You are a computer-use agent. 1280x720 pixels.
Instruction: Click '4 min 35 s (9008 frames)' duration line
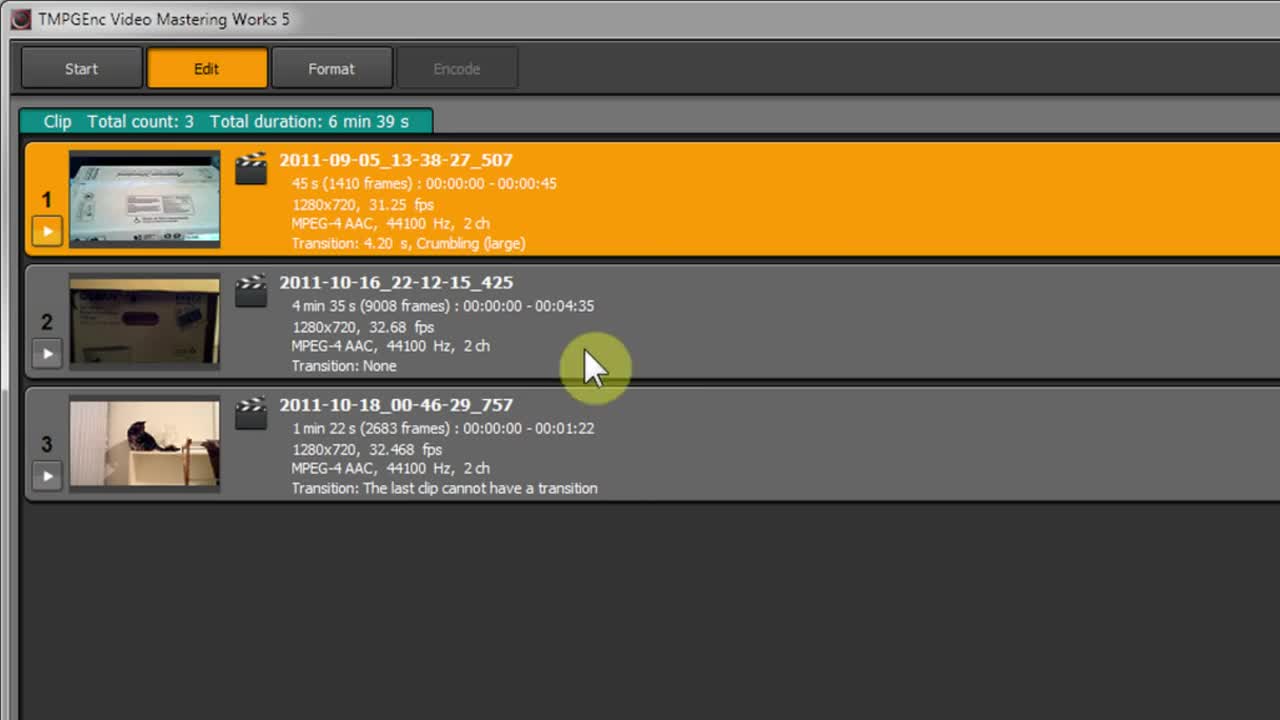pos(443,306)
